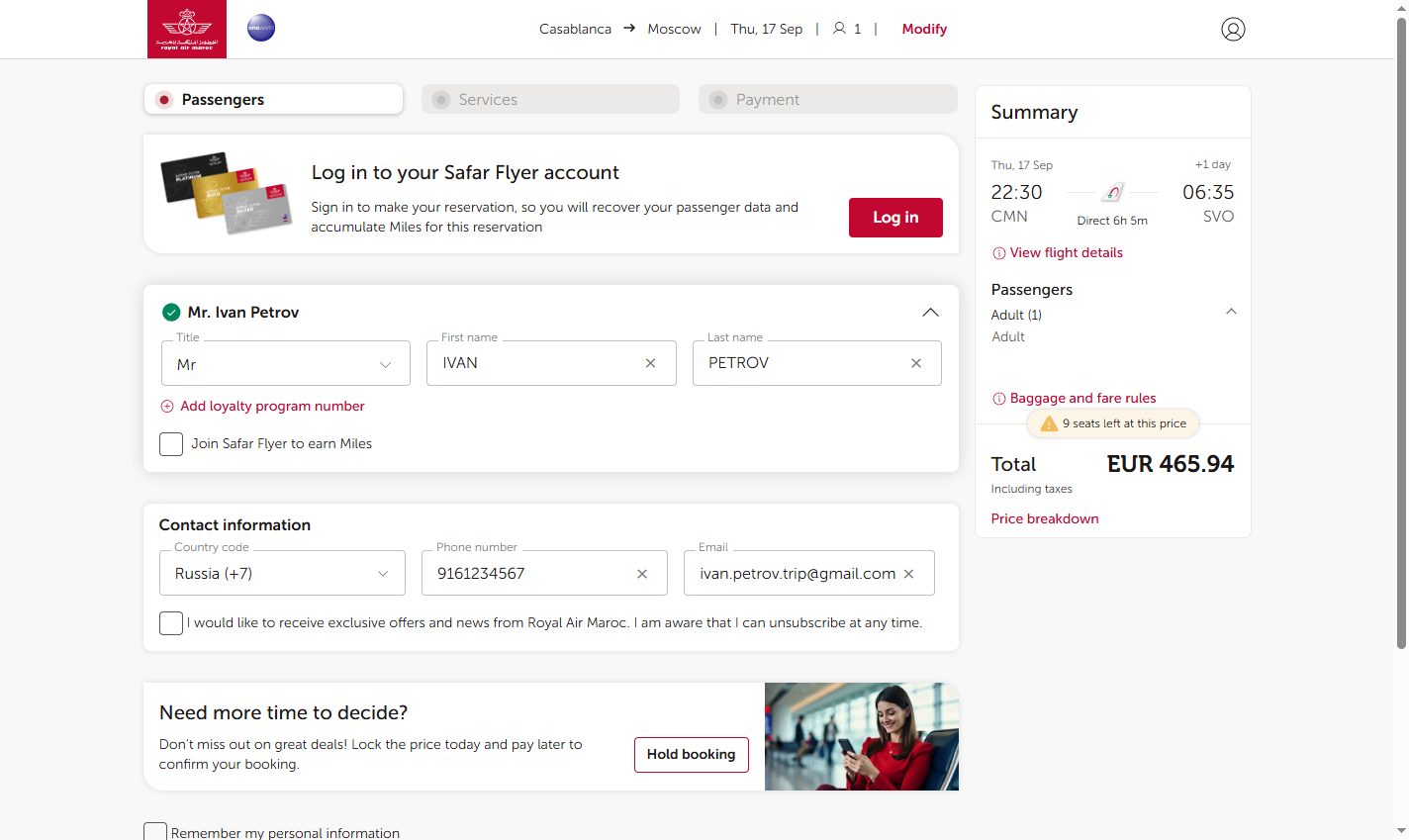Clear the First name field
The image size is (1409, 840).
click(650, 363)
